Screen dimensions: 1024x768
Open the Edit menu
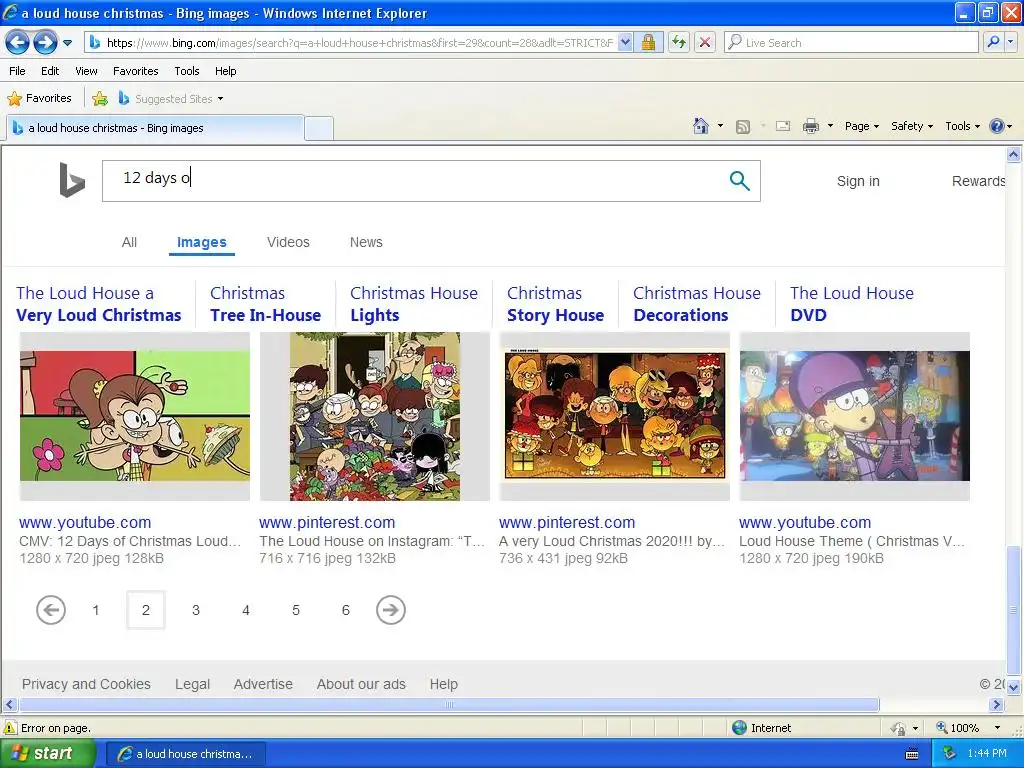tap(50, 71)
